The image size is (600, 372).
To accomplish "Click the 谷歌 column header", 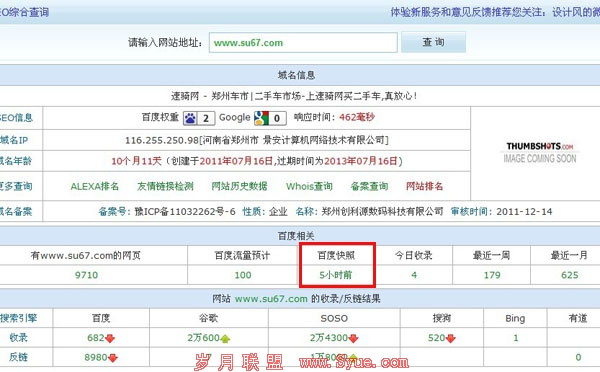I will 209,318.
